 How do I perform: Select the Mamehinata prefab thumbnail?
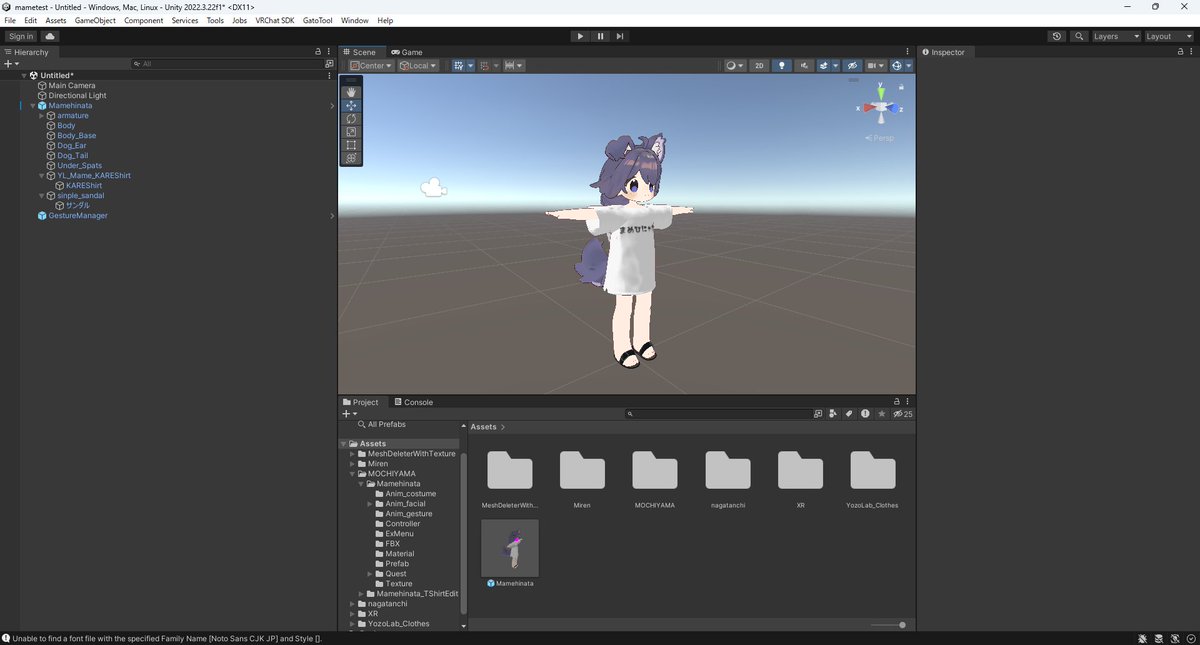pos(510,547)
